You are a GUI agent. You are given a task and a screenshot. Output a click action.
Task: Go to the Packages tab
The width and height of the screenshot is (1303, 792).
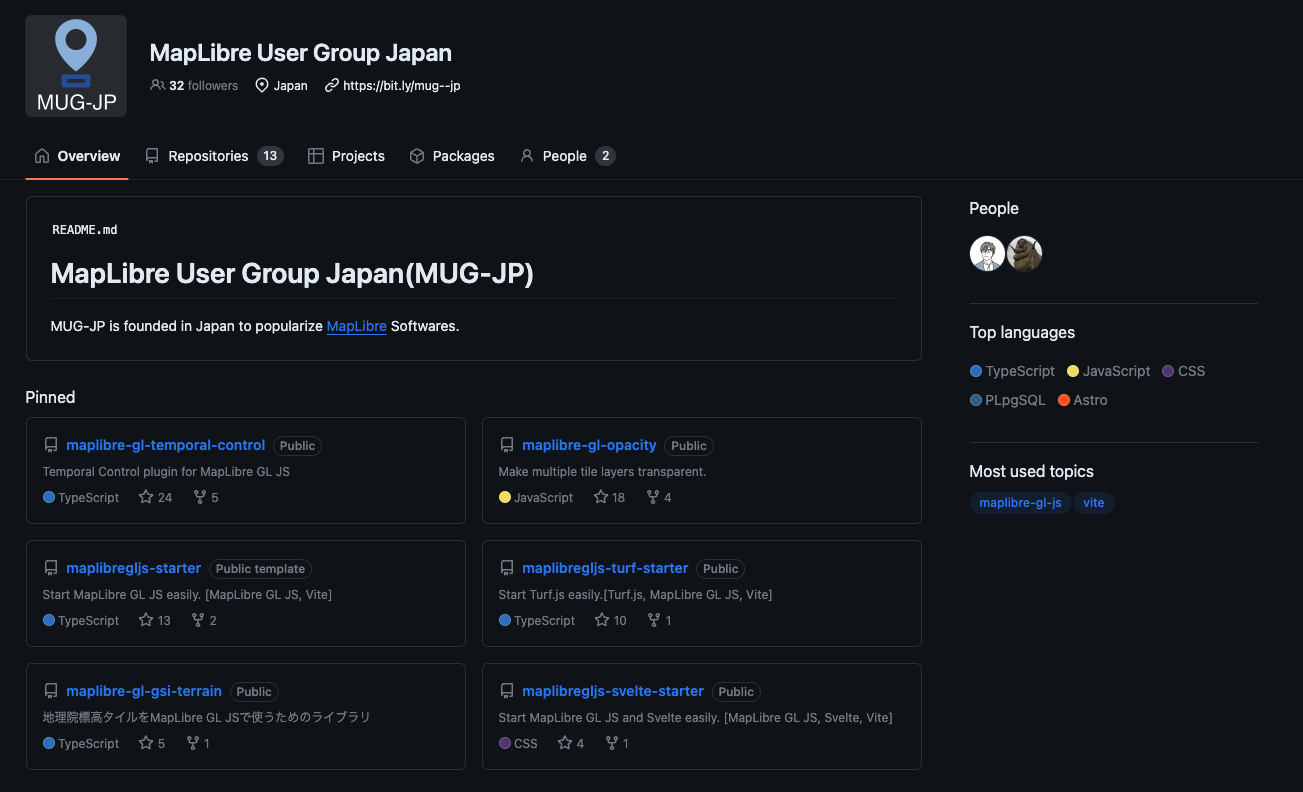[452, 156]
